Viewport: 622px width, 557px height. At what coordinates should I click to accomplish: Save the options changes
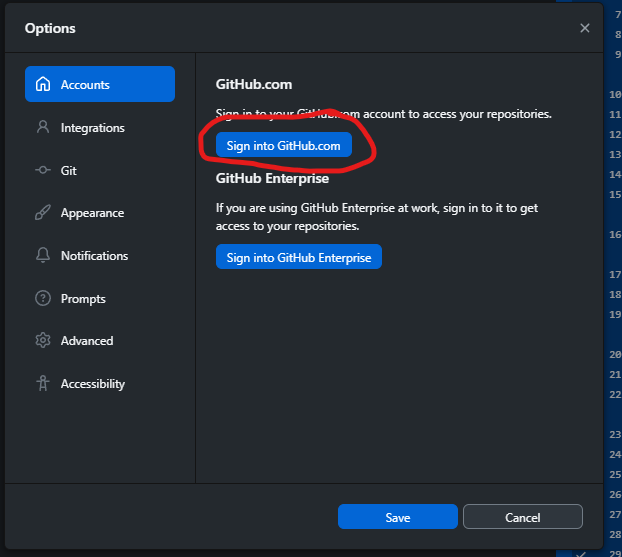coord(398,517)
